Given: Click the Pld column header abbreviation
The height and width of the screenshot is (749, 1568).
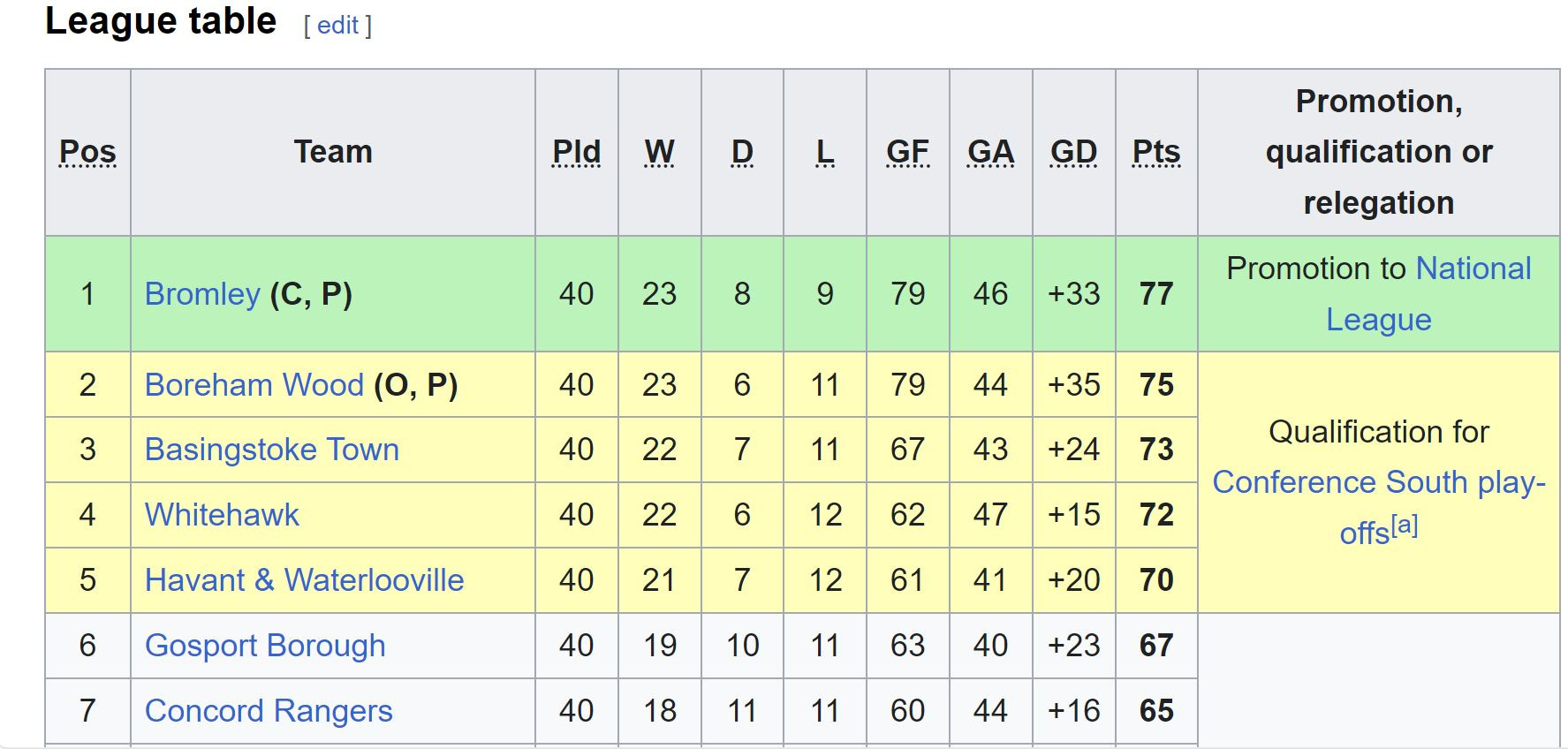Looking at the screenshot, I should (576, 152).
